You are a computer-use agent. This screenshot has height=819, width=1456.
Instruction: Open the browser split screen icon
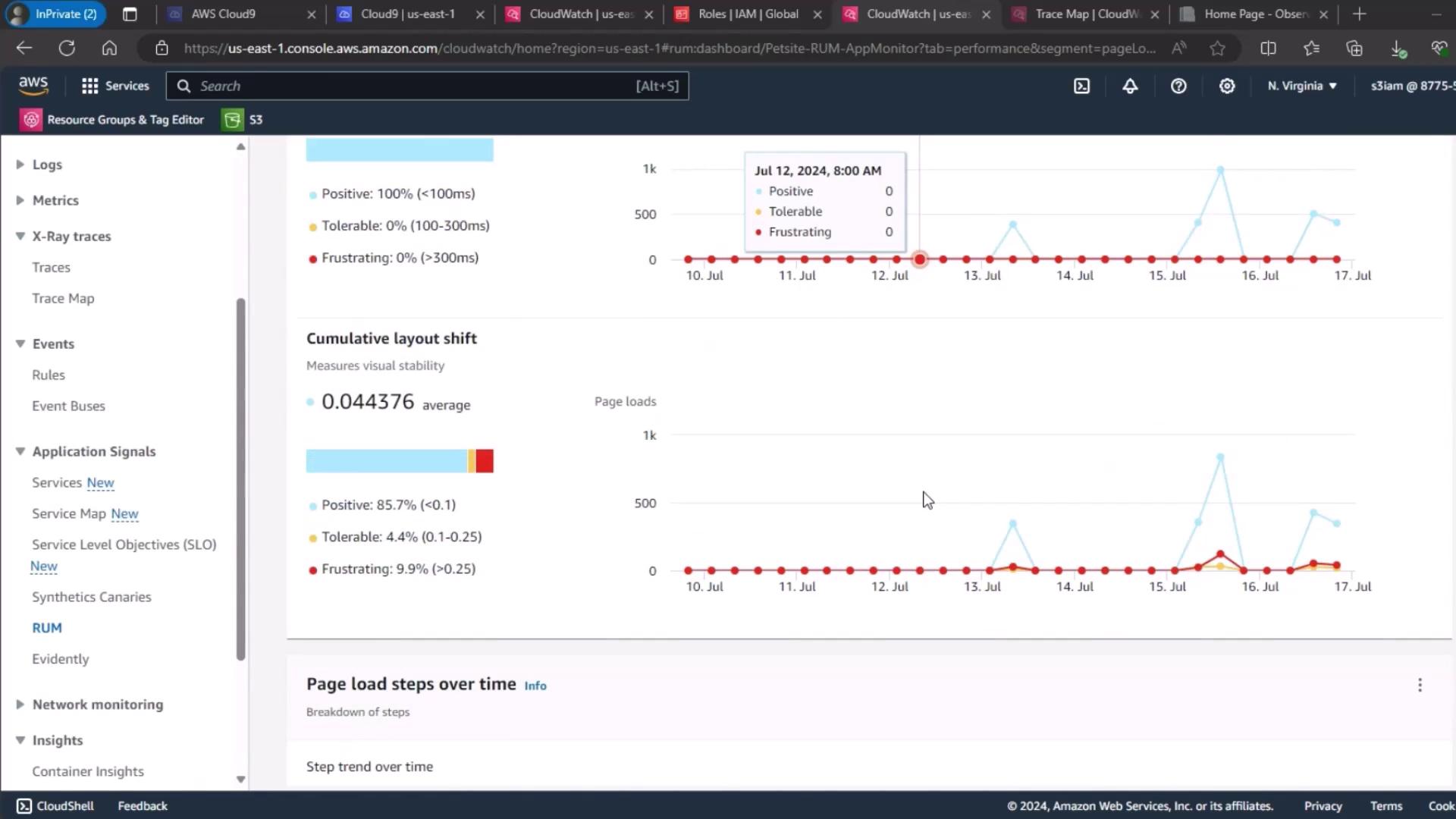click(1268, 49)
